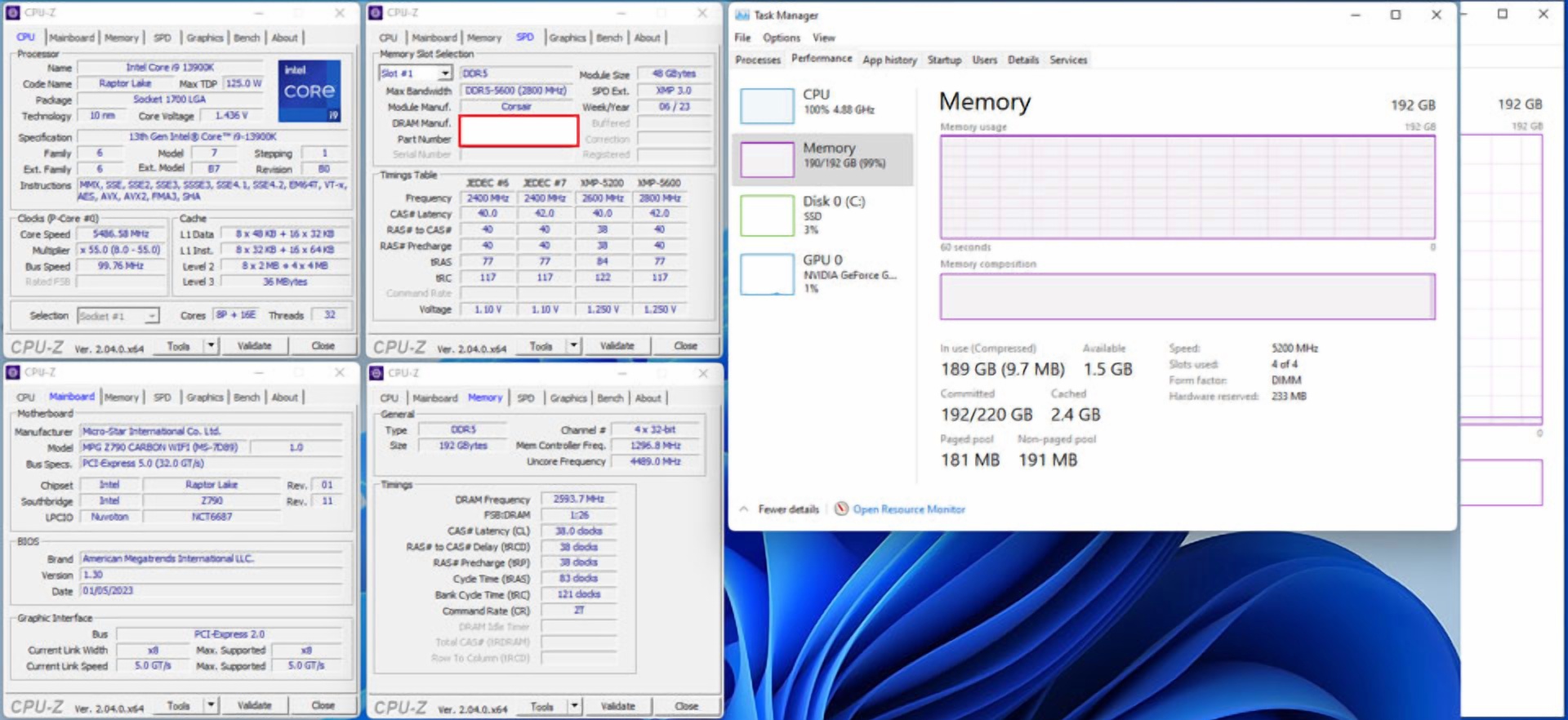Image resolution: width=1568 pixels, height=720 pixels.
Task: Open Resource Monitor via the link
Action: 909,509
